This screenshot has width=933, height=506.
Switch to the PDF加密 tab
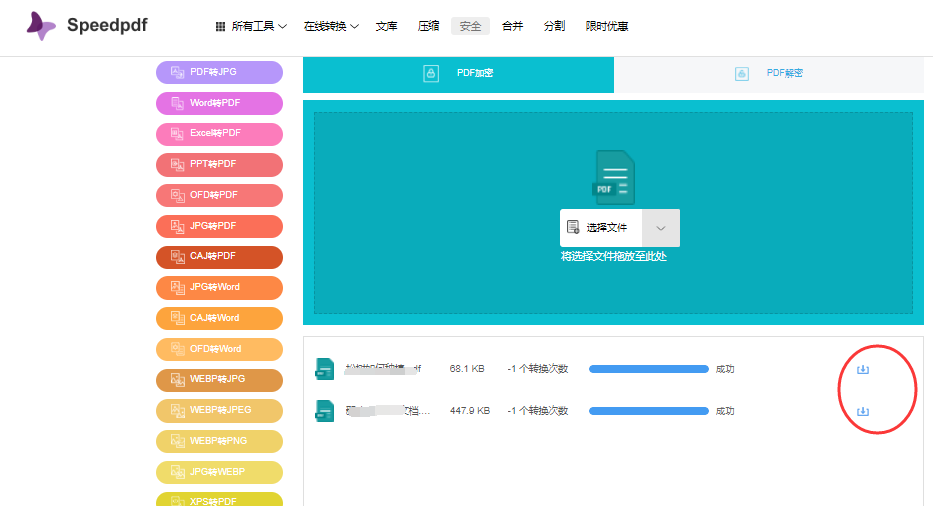pos(458,74)
